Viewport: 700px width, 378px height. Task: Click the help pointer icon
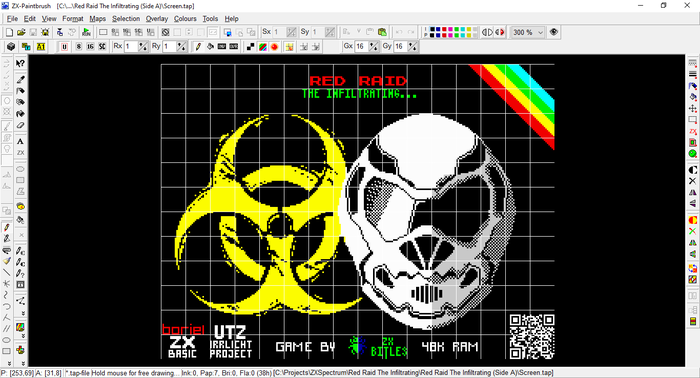(20, 63)
